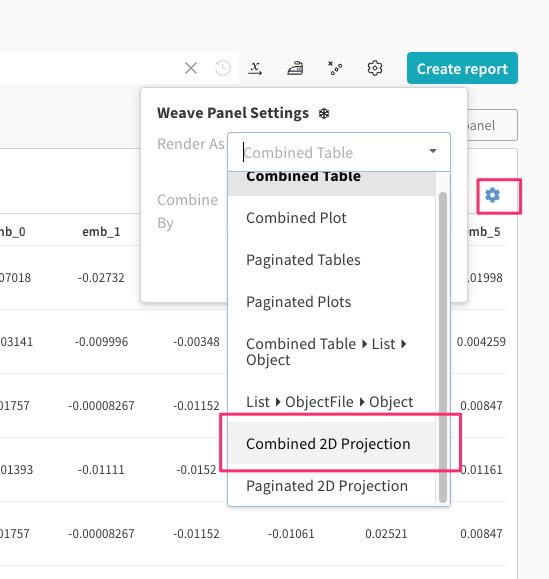The image size is (549, 579).
Task: Clear the search bar with X icon
Action: tap(191, 68)
